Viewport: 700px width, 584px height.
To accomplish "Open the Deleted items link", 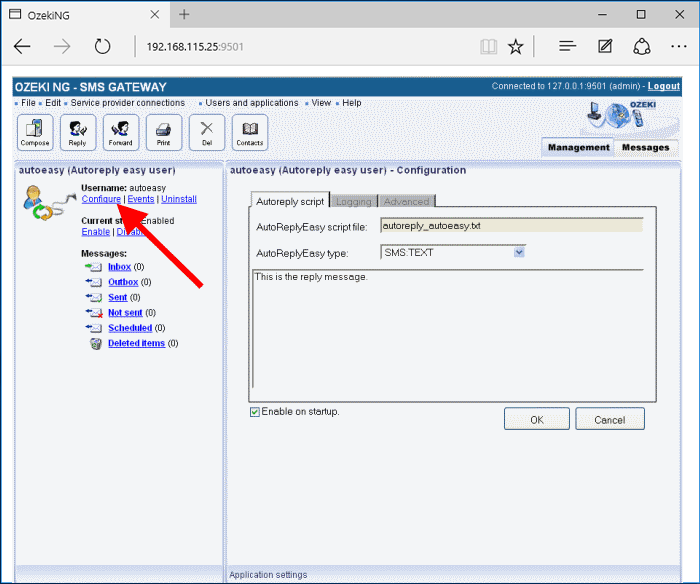I will click(x=136, y=343).
